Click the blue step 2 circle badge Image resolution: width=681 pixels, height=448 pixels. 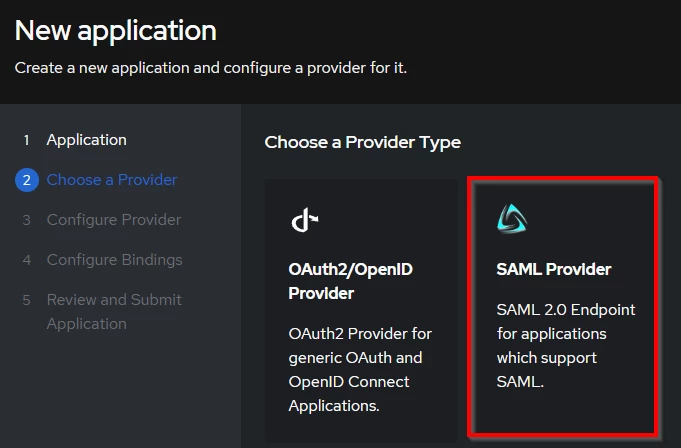tap(27, 180)
